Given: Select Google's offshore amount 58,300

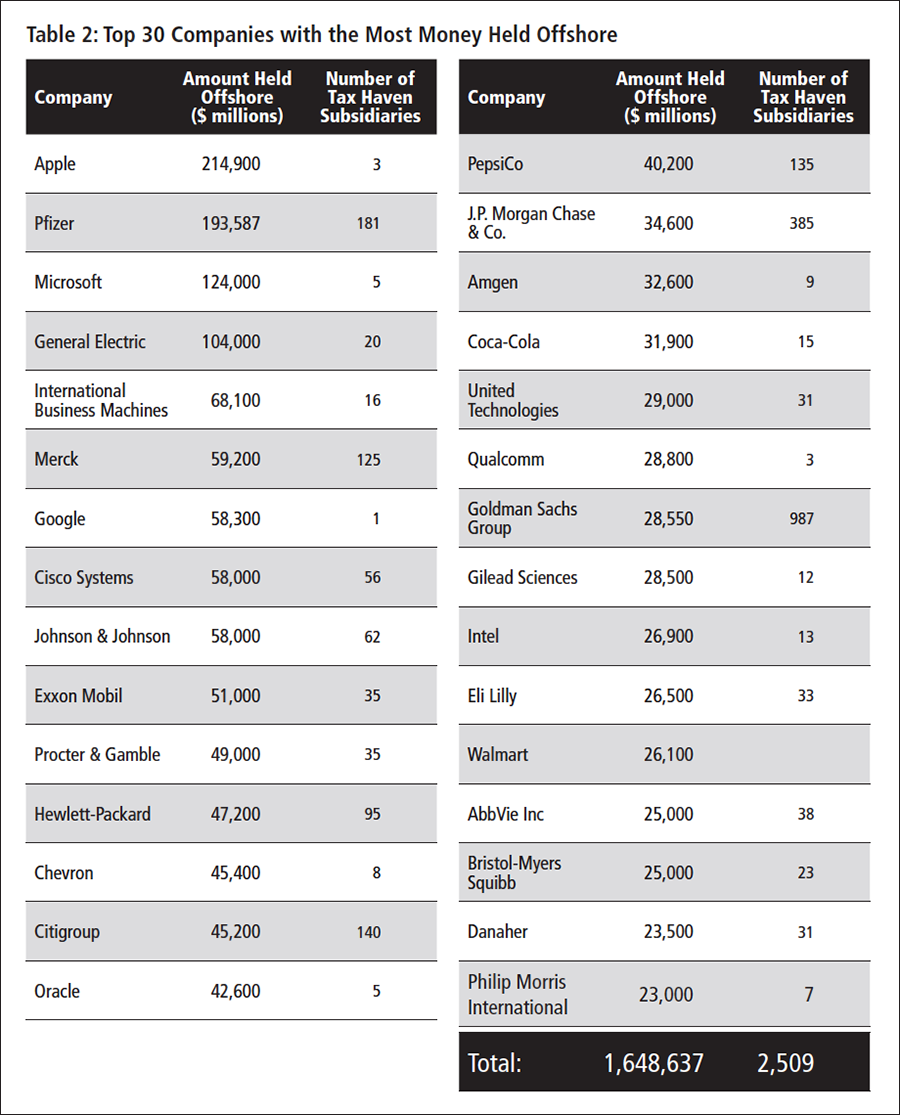Looking at the screenshot, I should (235, 518).
